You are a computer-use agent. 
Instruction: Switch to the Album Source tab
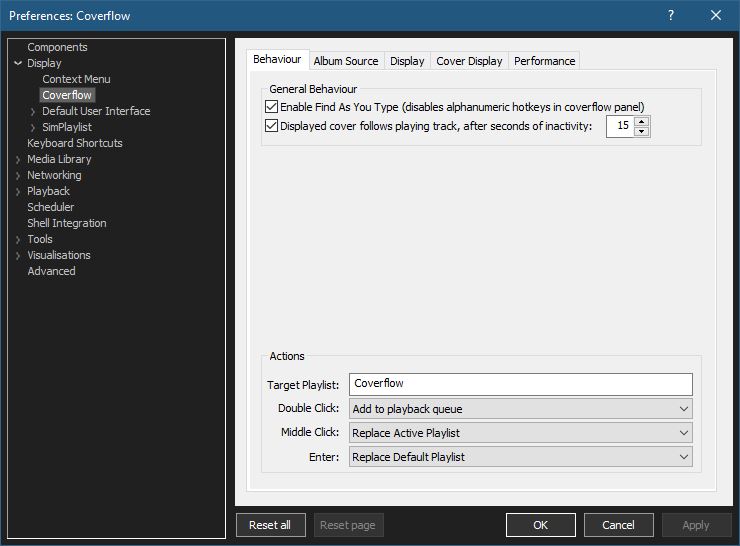(x=346, y=61)
